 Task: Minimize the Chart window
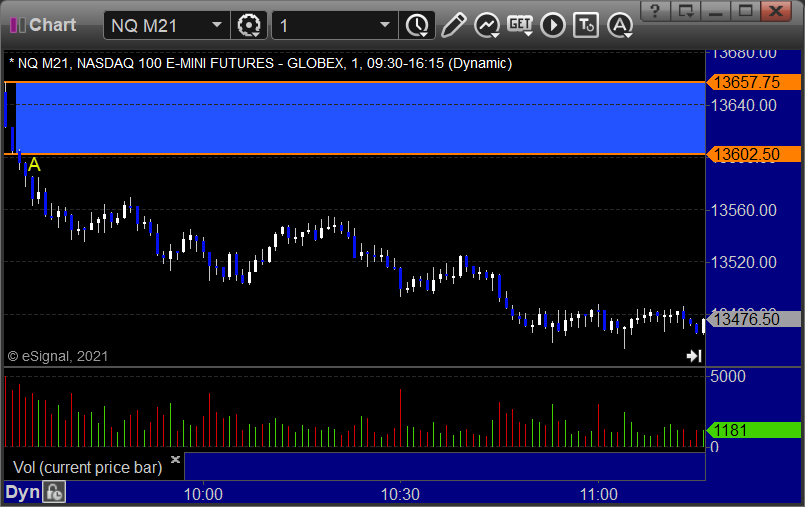[716, 10]
